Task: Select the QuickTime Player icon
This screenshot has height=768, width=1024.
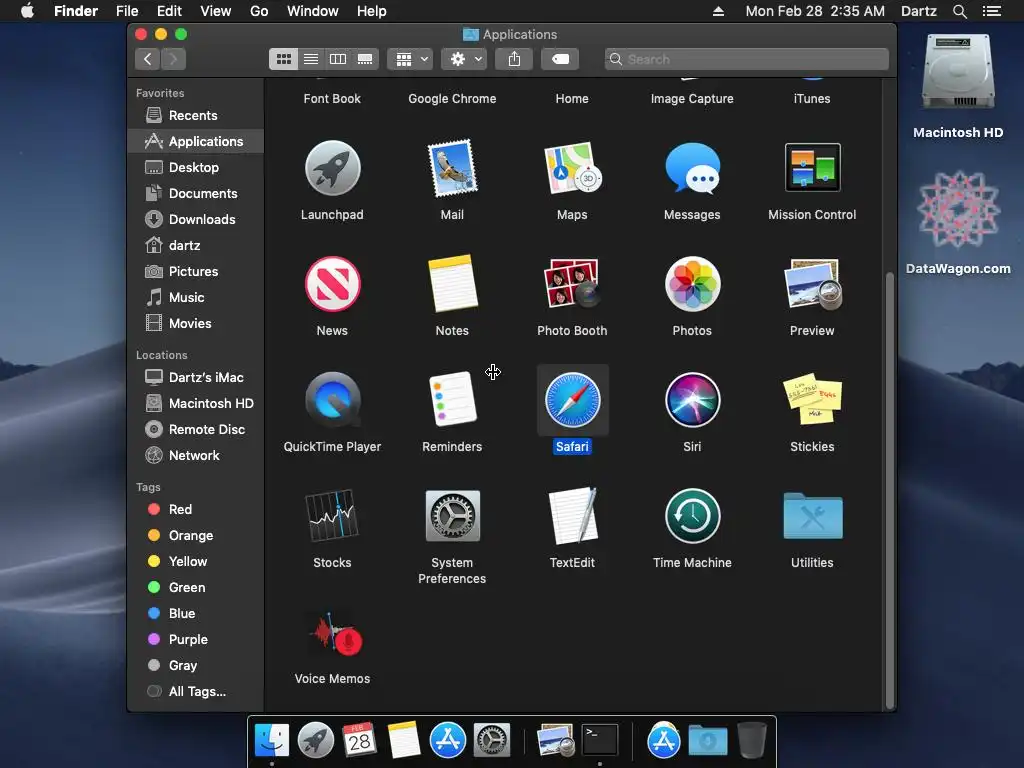Action: click(x=332, y=400)
